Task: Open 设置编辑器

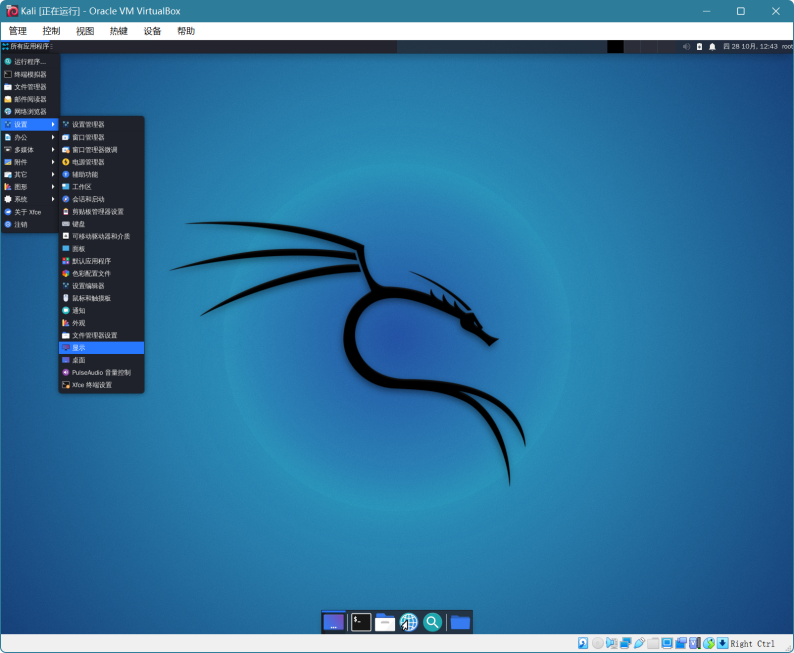Action: click(102, 286)
